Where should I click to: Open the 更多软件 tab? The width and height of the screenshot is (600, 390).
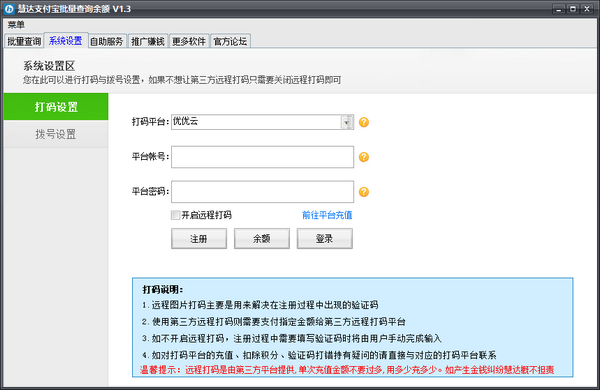click(x=189, y=41)
